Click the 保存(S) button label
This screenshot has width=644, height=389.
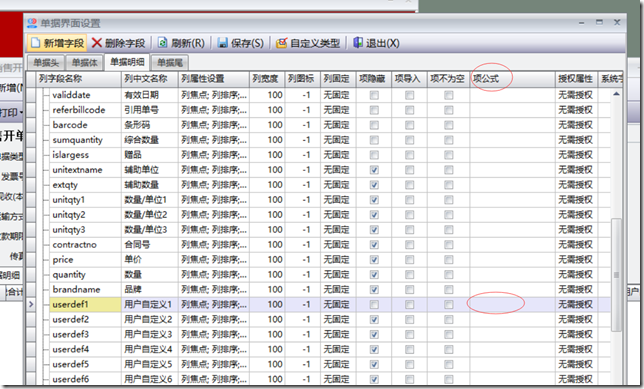click(247, 44)
